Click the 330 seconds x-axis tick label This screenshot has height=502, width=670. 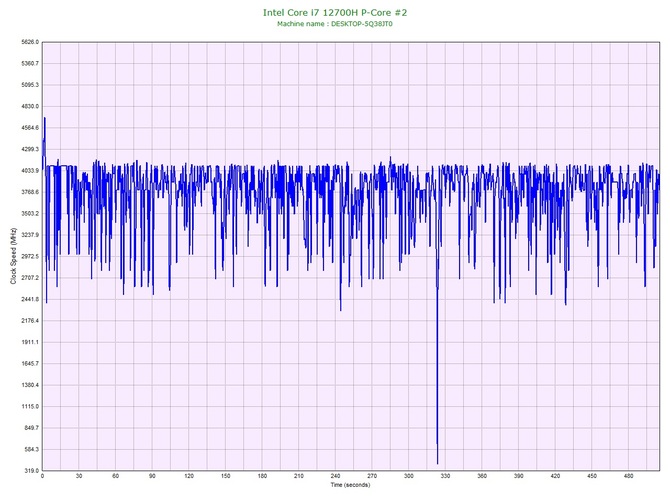pos(445,476)
